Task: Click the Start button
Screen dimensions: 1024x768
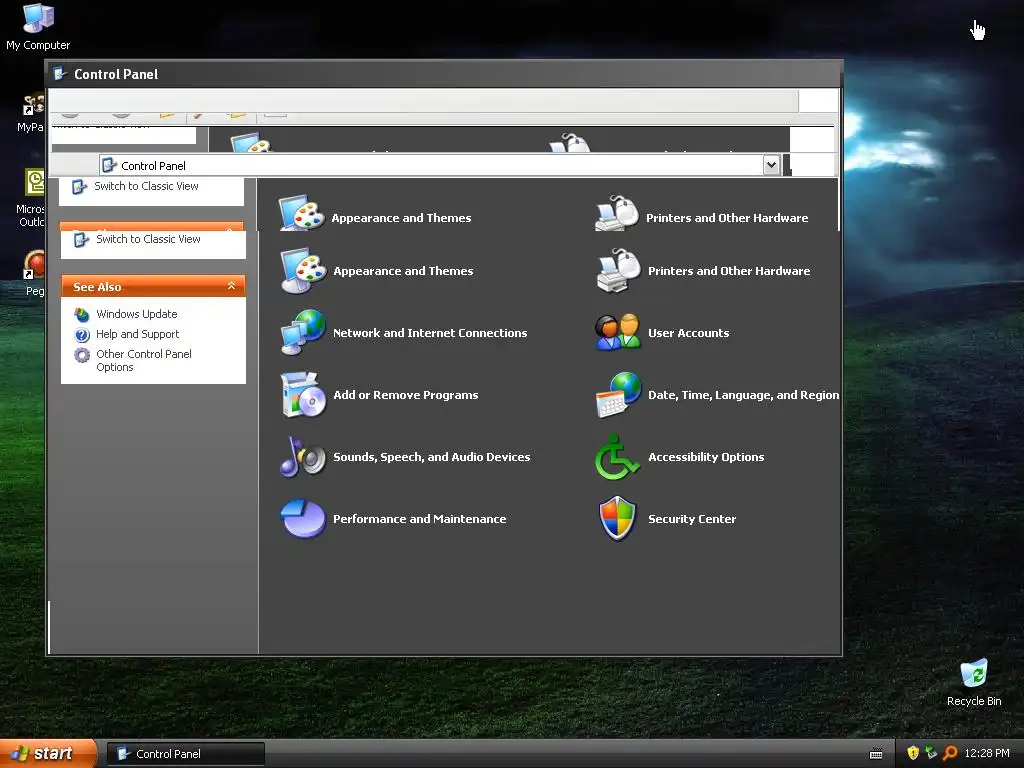Action: click(48, 753)
